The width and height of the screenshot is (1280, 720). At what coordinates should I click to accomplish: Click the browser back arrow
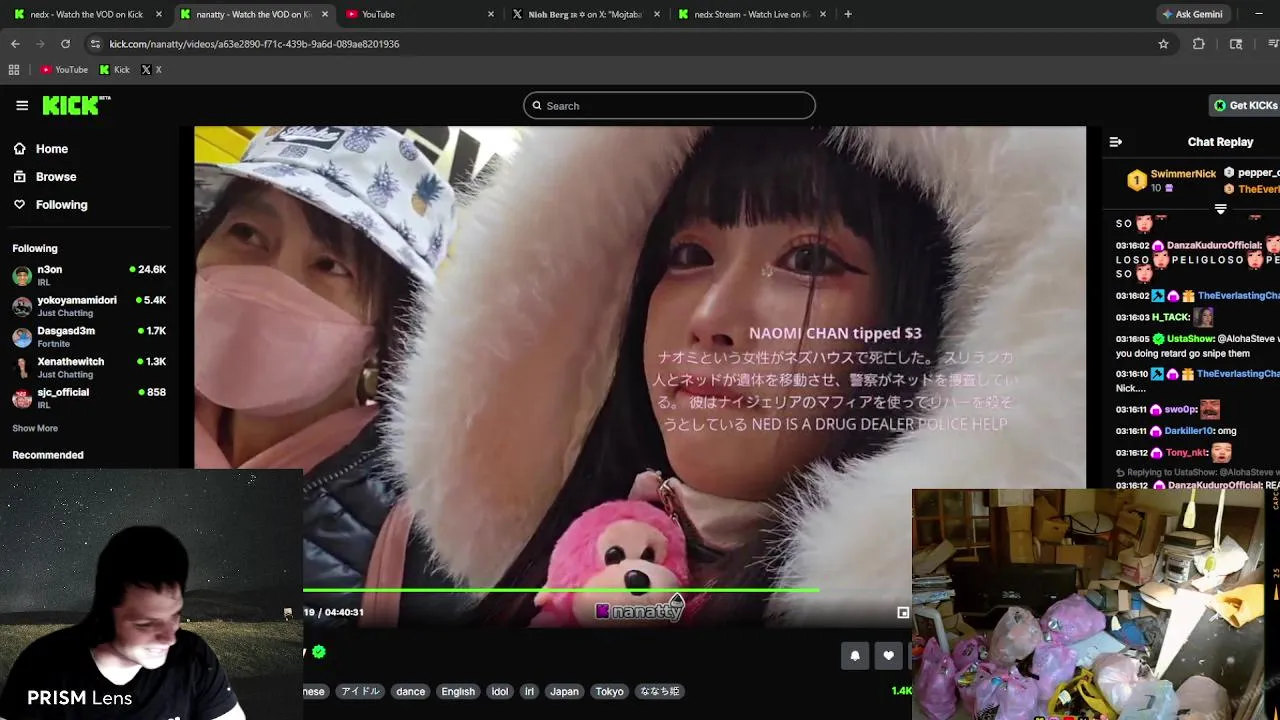tap(15, 44)
